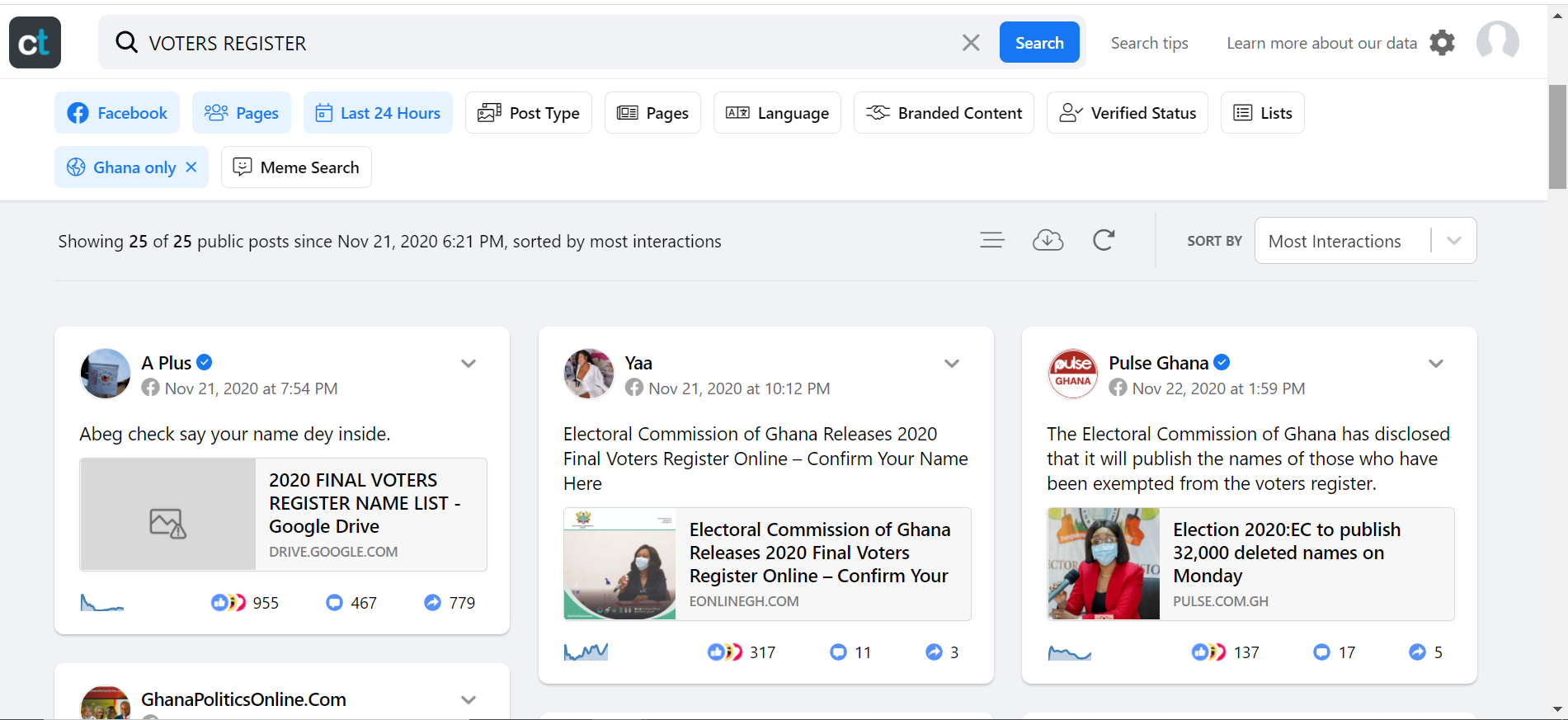Click comments icon showing 17
This screenshot has width=1568, height=720.
pos(1321,652)
